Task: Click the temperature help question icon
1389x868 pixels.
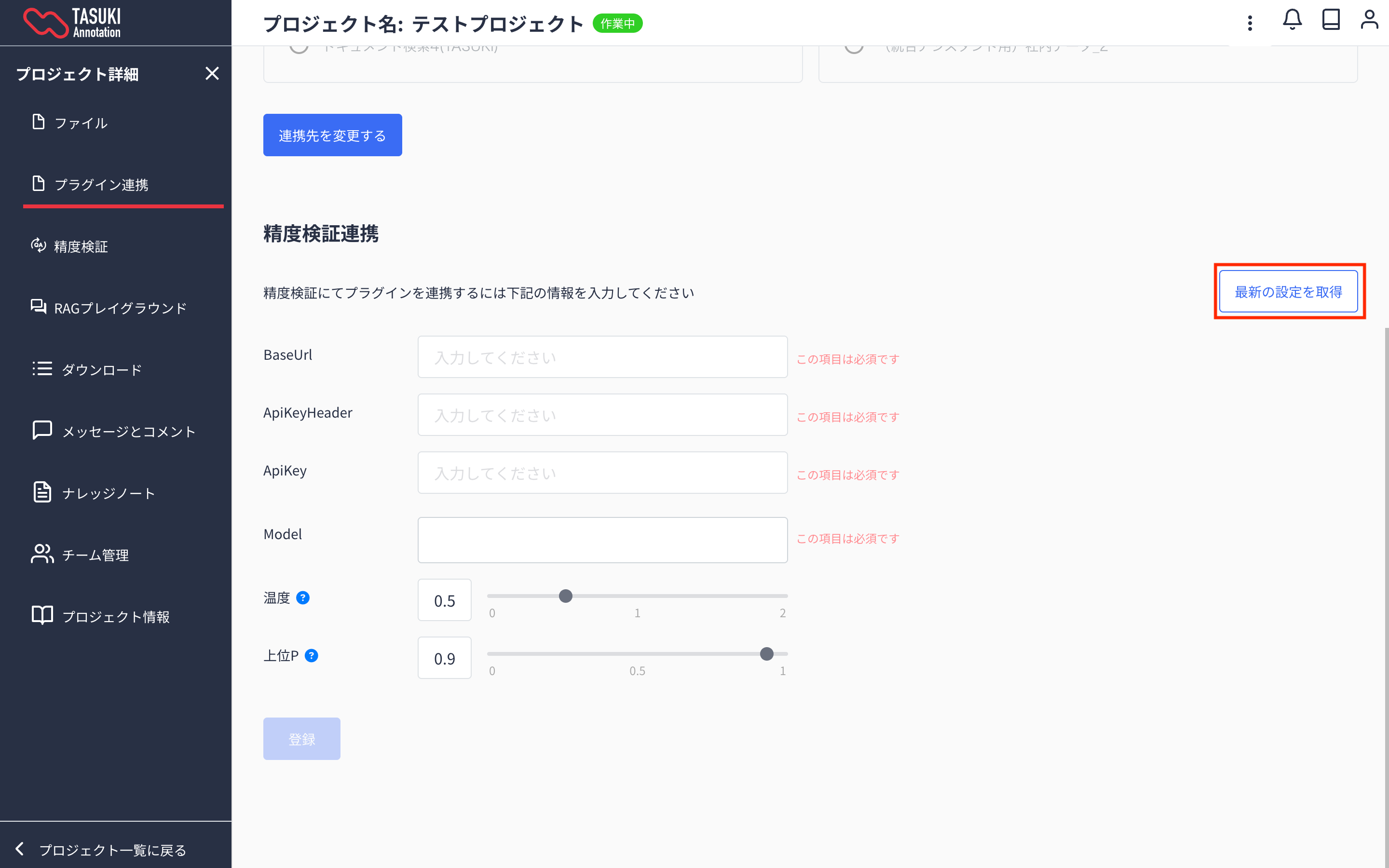Action: 302,597
